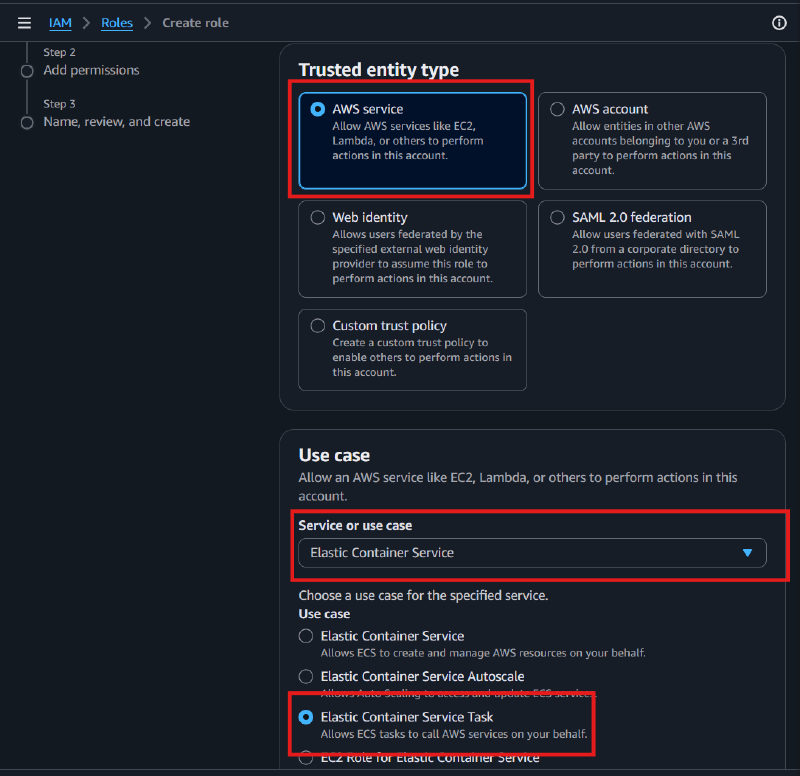Click chevron separator after IAM breadcrumb
800x776 pixels.
click(x=86, y=23)
